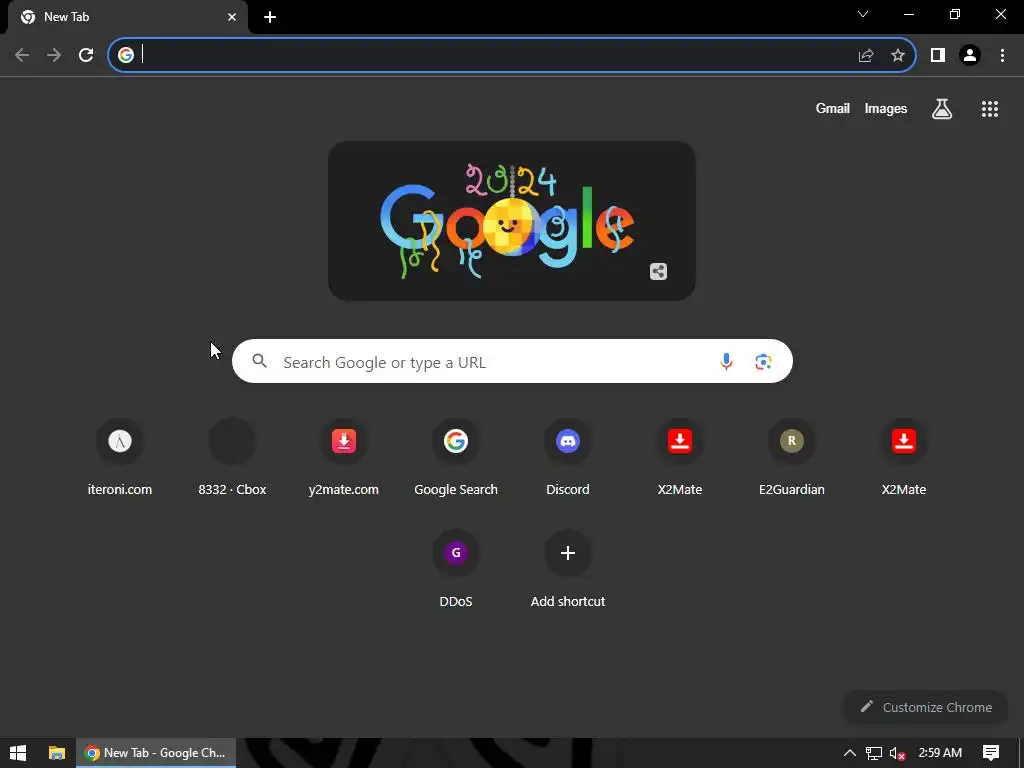Open the Search Labs flask icon

(942, 108)
